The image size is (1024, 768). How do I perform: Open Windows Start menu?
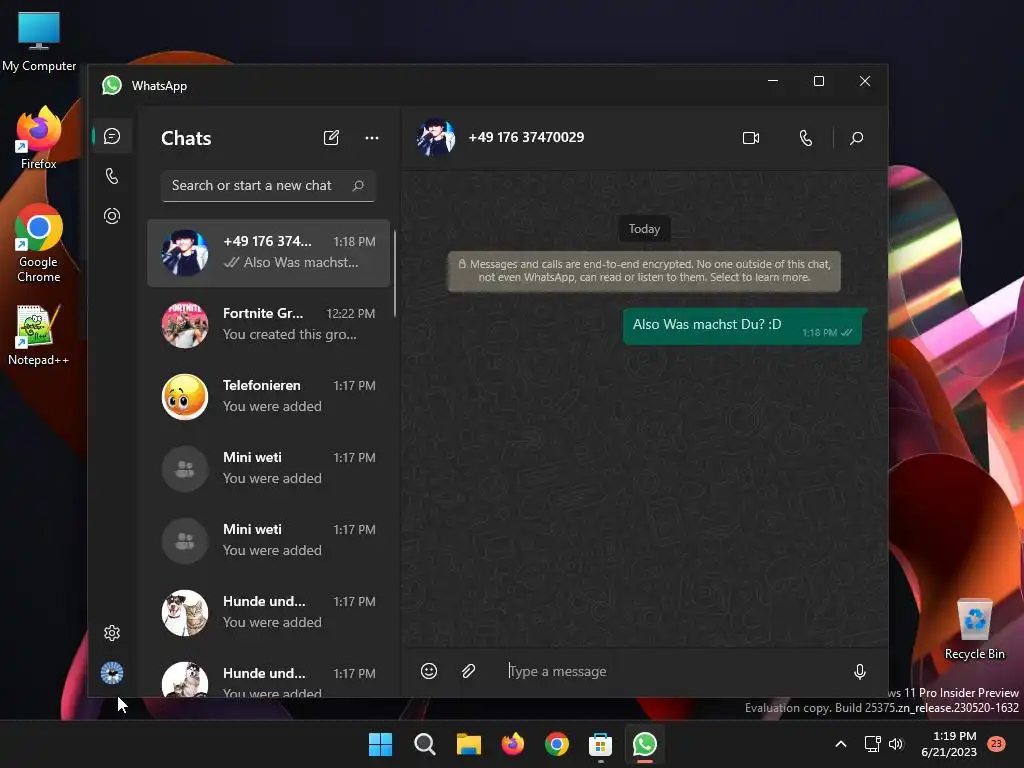point(380,744)
